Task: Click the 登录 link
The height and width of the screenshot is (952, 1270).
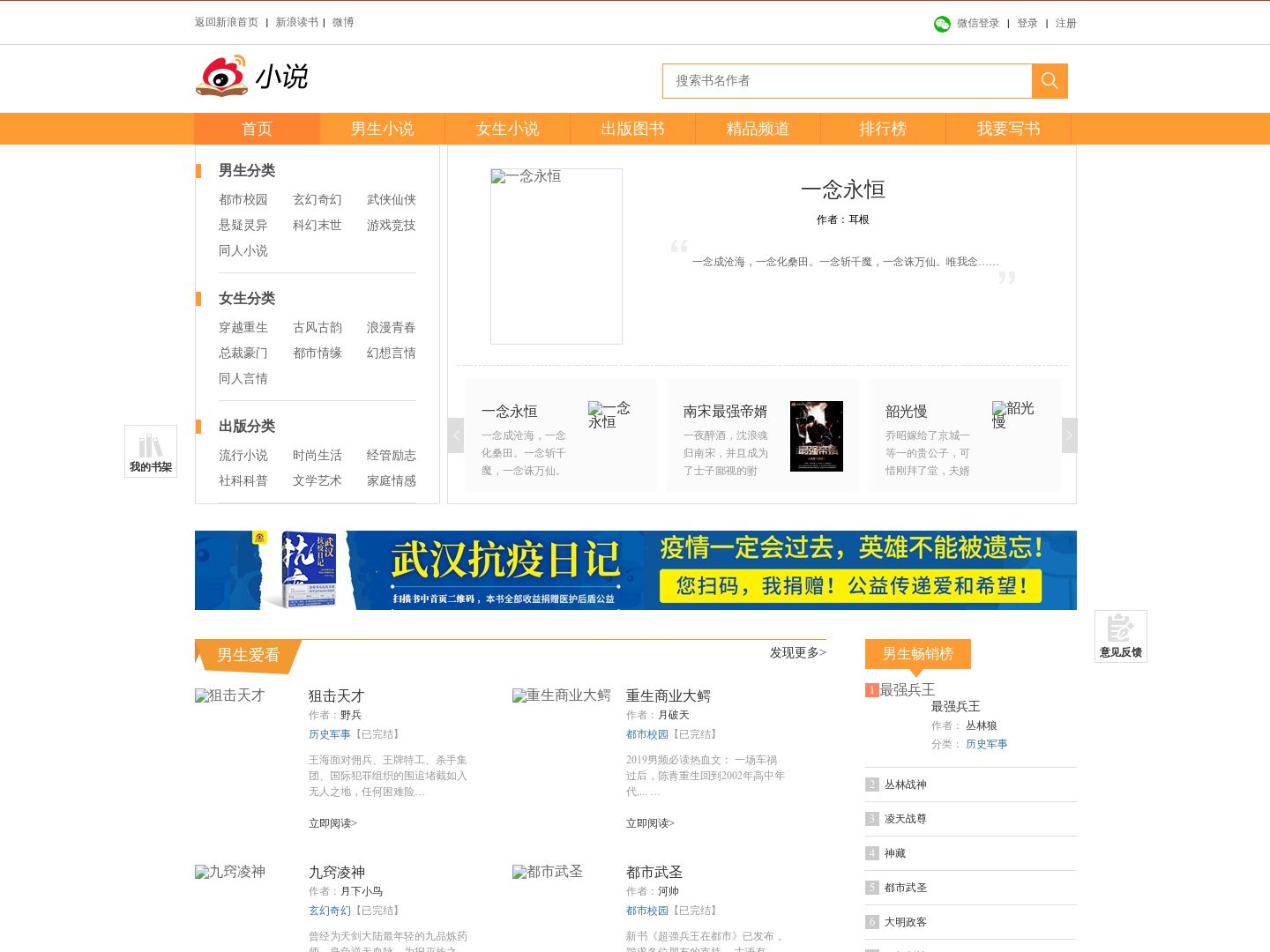Action: (1027, 24)
